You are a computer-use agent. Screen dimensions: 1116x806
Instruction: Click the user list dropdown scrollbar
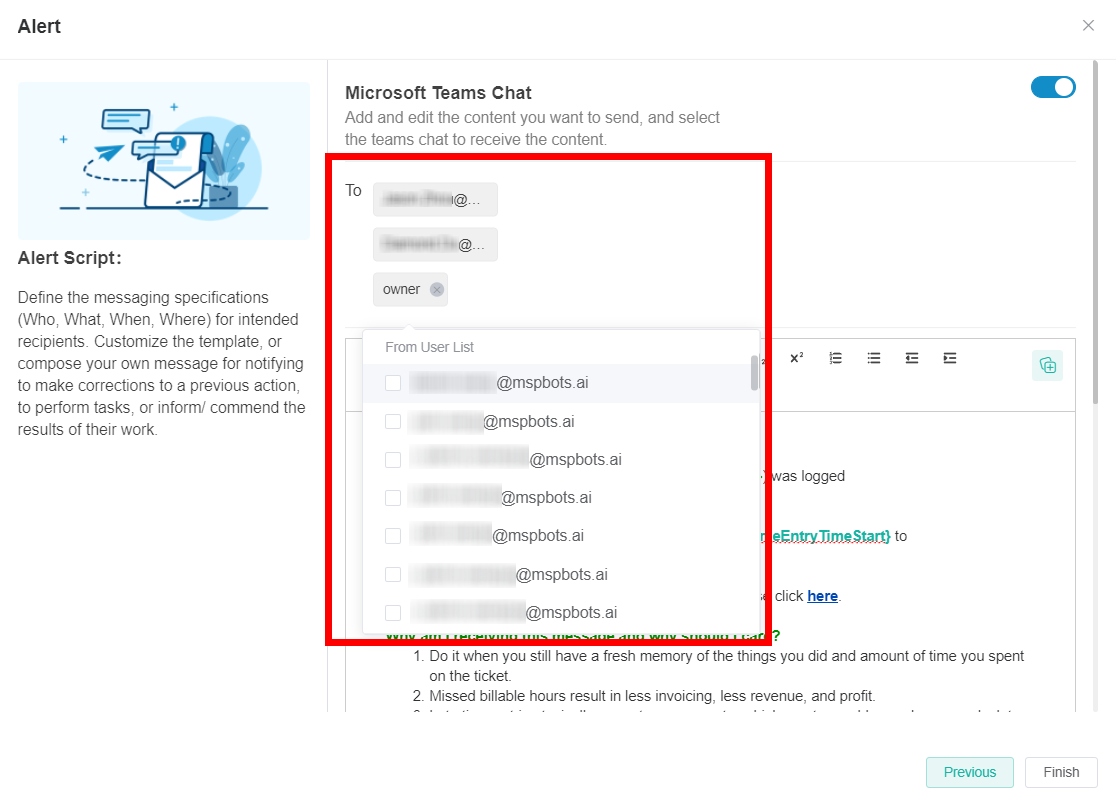(754, 375)
